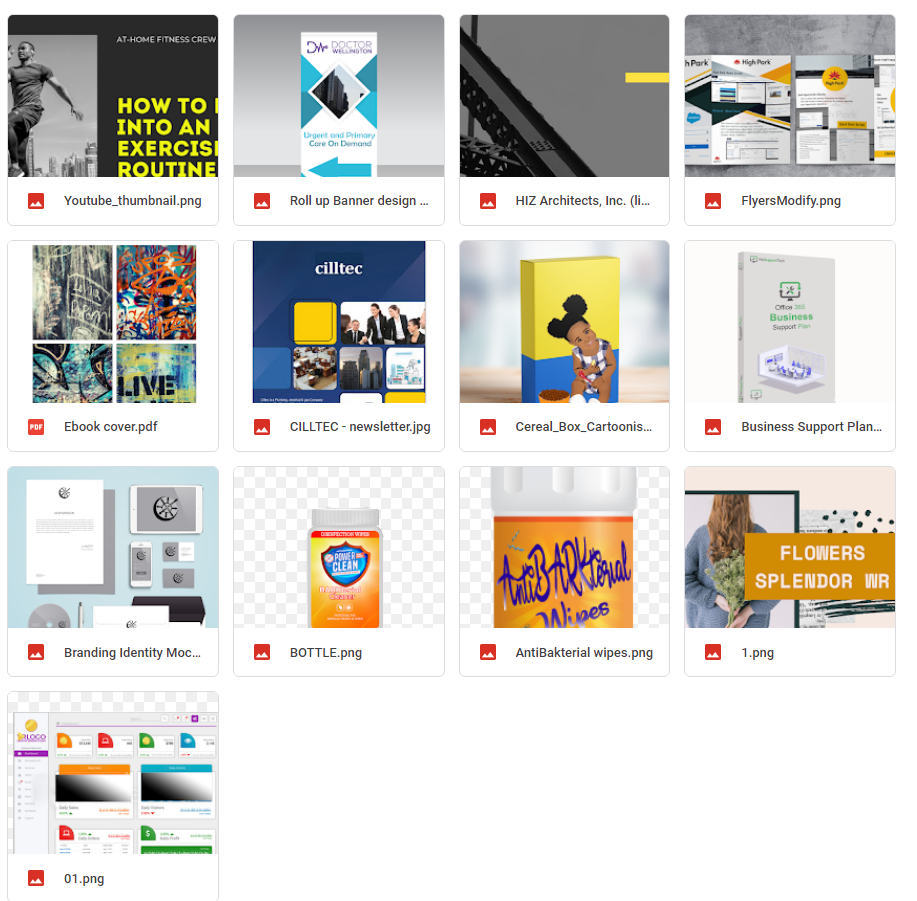The height and width of the screenshot is (901, 917).
Task: Click the image icon beside Youtube_thumbnail.png
Action: pyautogui.click(x=36, y=201)
